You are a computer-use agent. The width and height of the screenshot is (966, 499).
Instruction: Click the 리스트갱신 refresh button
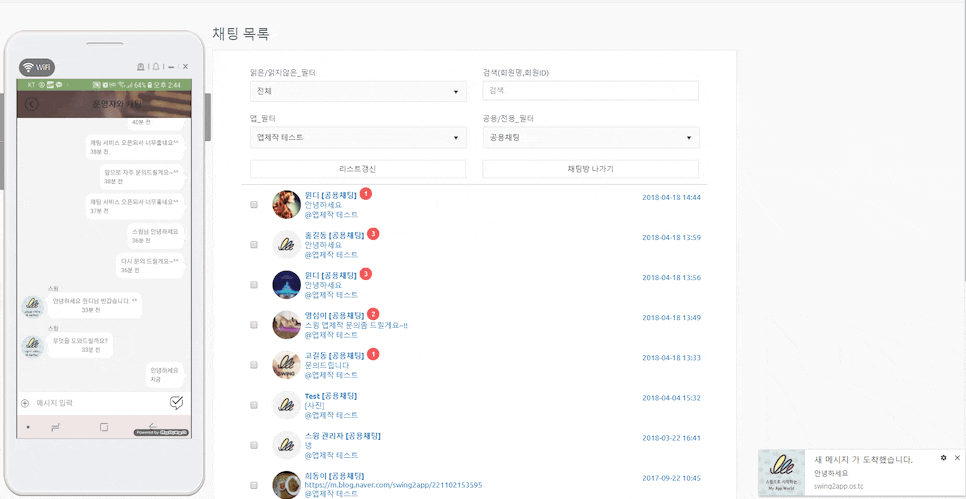tap(358, 169)
